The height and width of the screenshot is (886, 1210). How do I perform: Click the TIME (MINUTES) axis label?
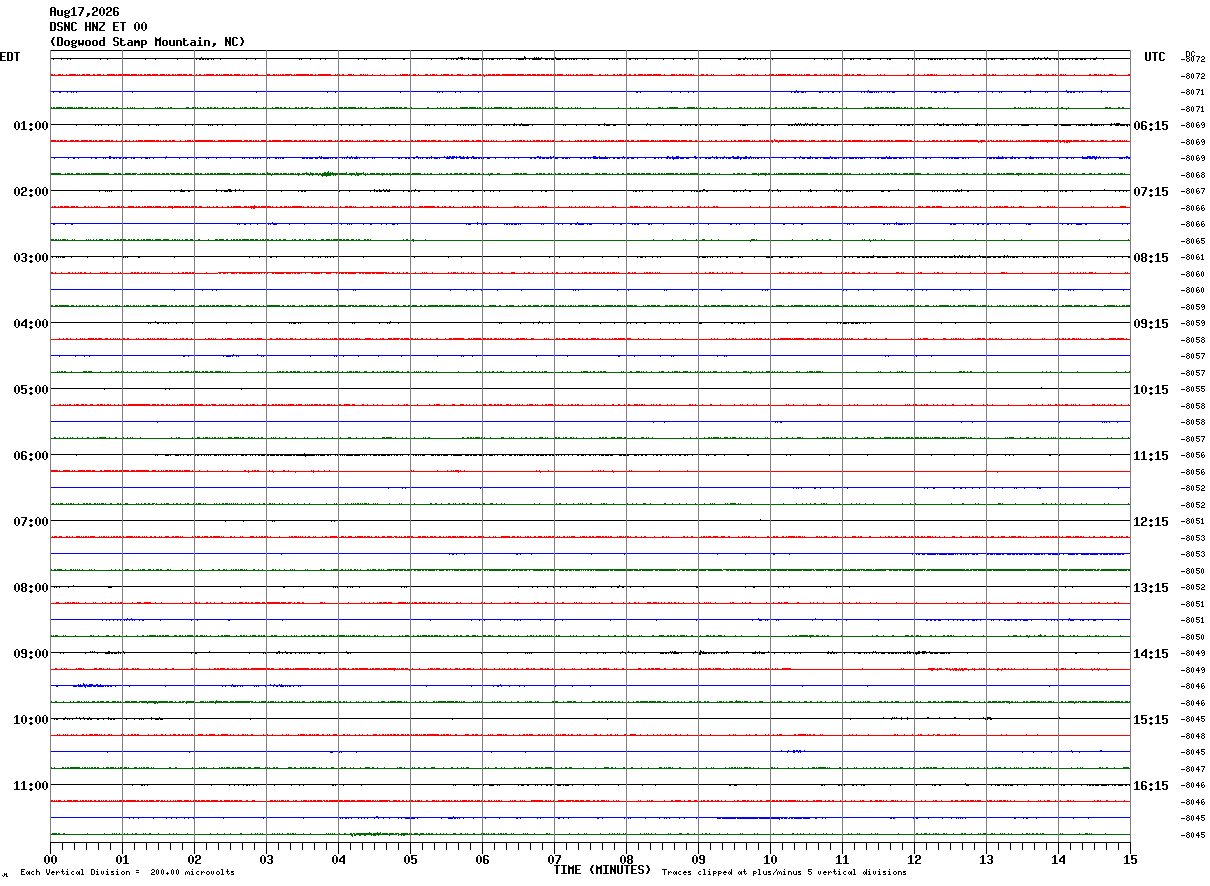pyautogui.click(x=602, y=870)
